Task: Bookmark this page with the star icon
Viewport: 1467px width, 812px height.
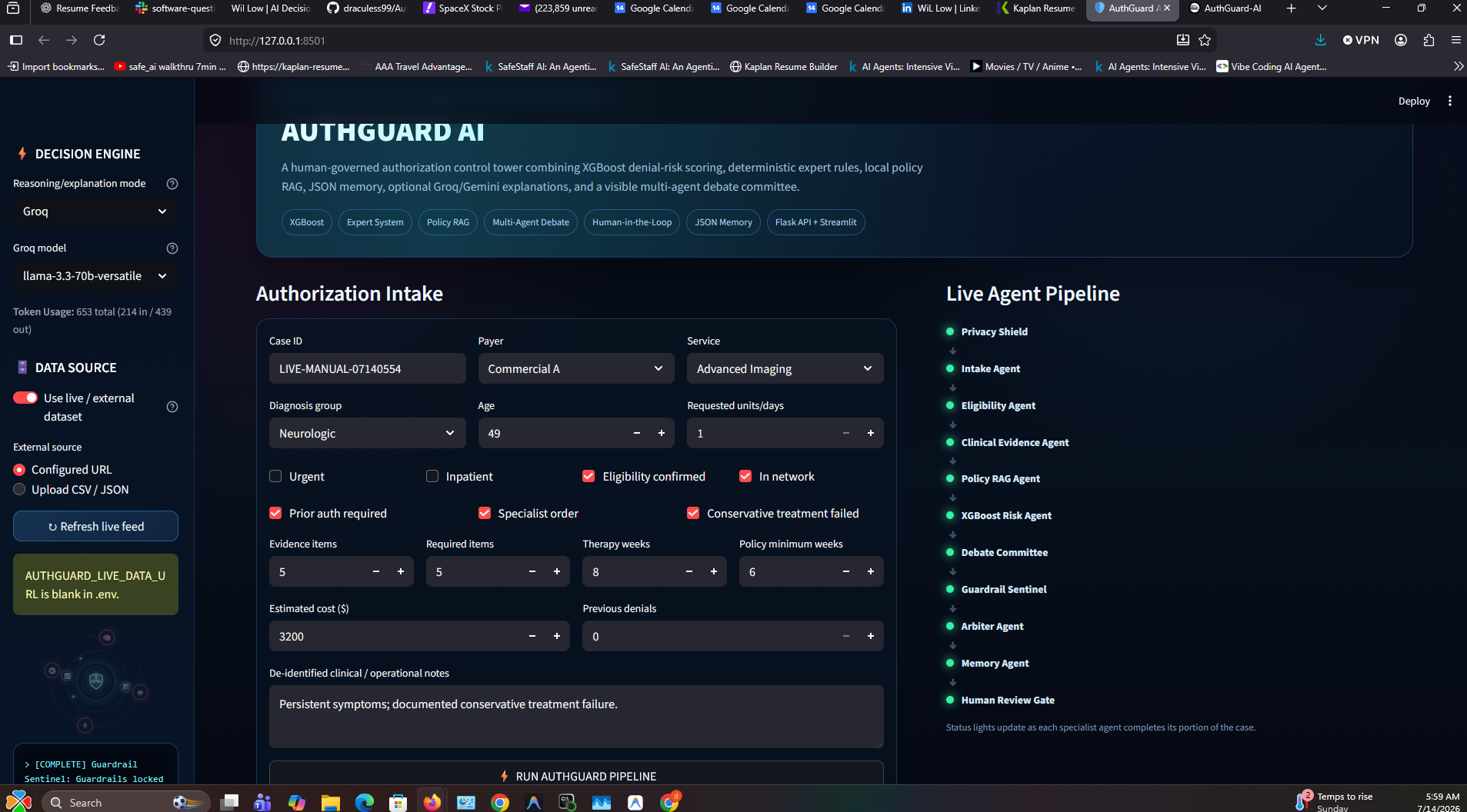Action: [1205, 40]
